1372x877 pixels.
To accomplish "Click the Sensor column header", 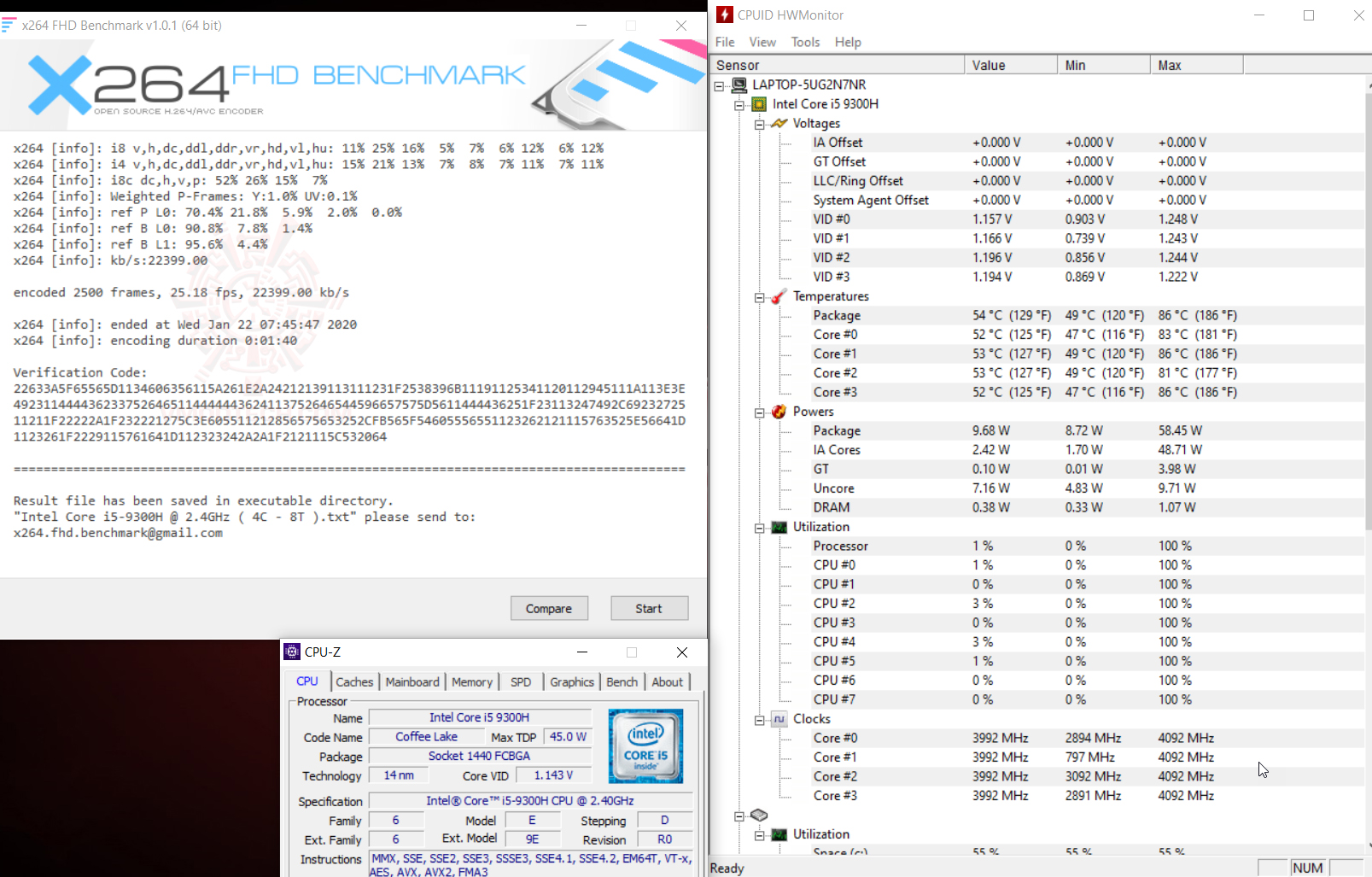I will [x=837, y=65].
